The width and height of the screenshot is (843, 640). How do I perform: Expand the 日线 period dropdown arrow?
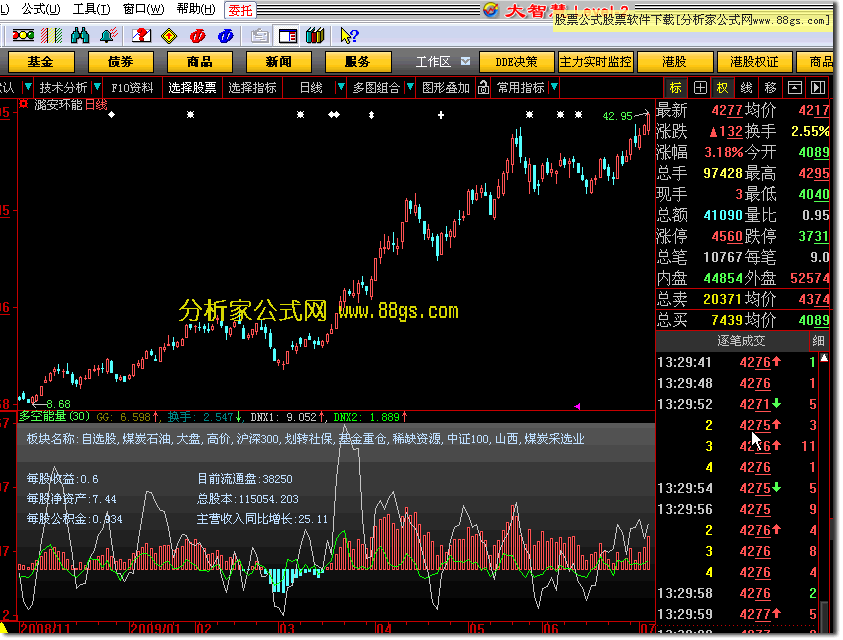click(340, 87)
